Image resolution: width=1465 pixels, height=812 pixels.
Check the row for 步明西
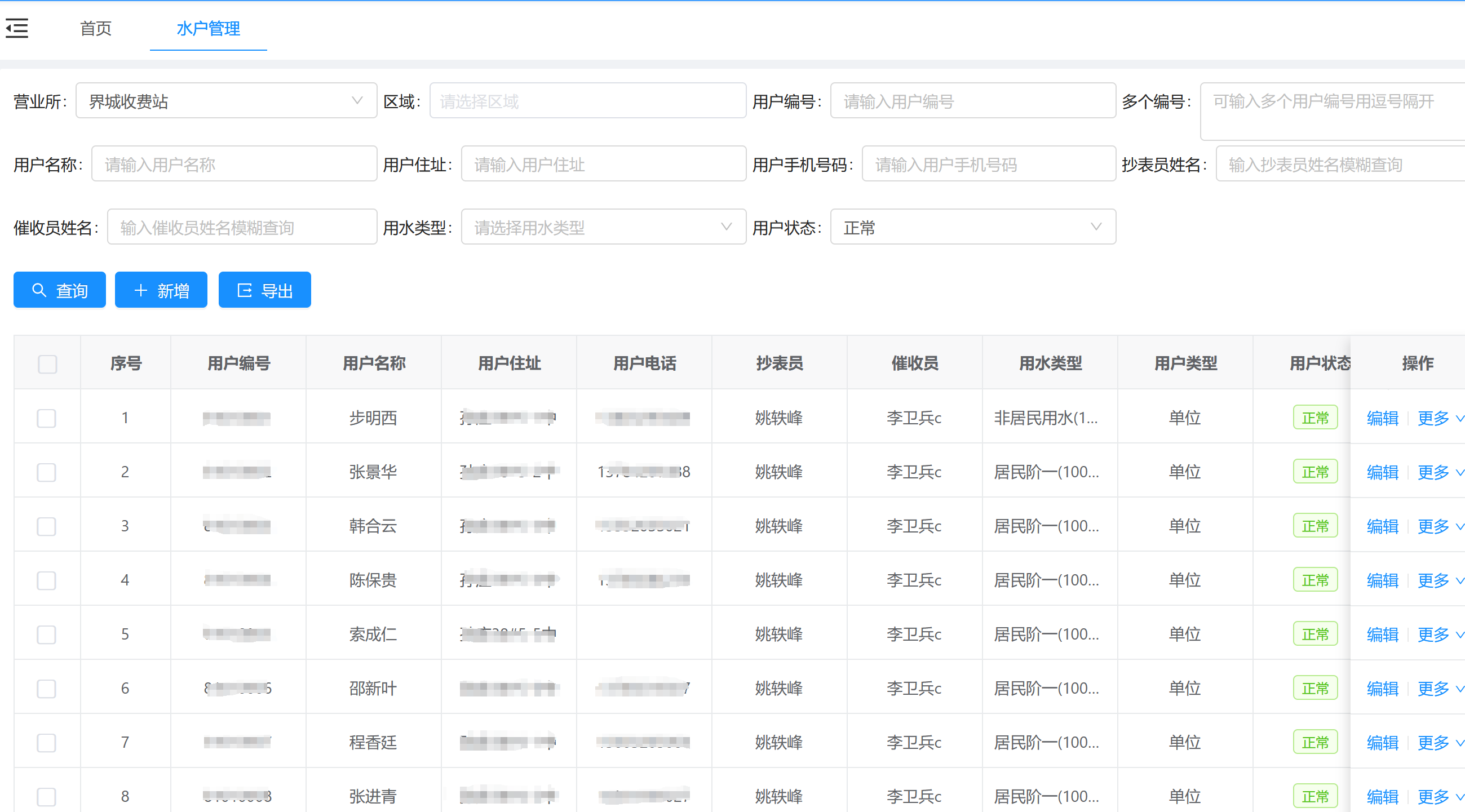tap(47, 418)
